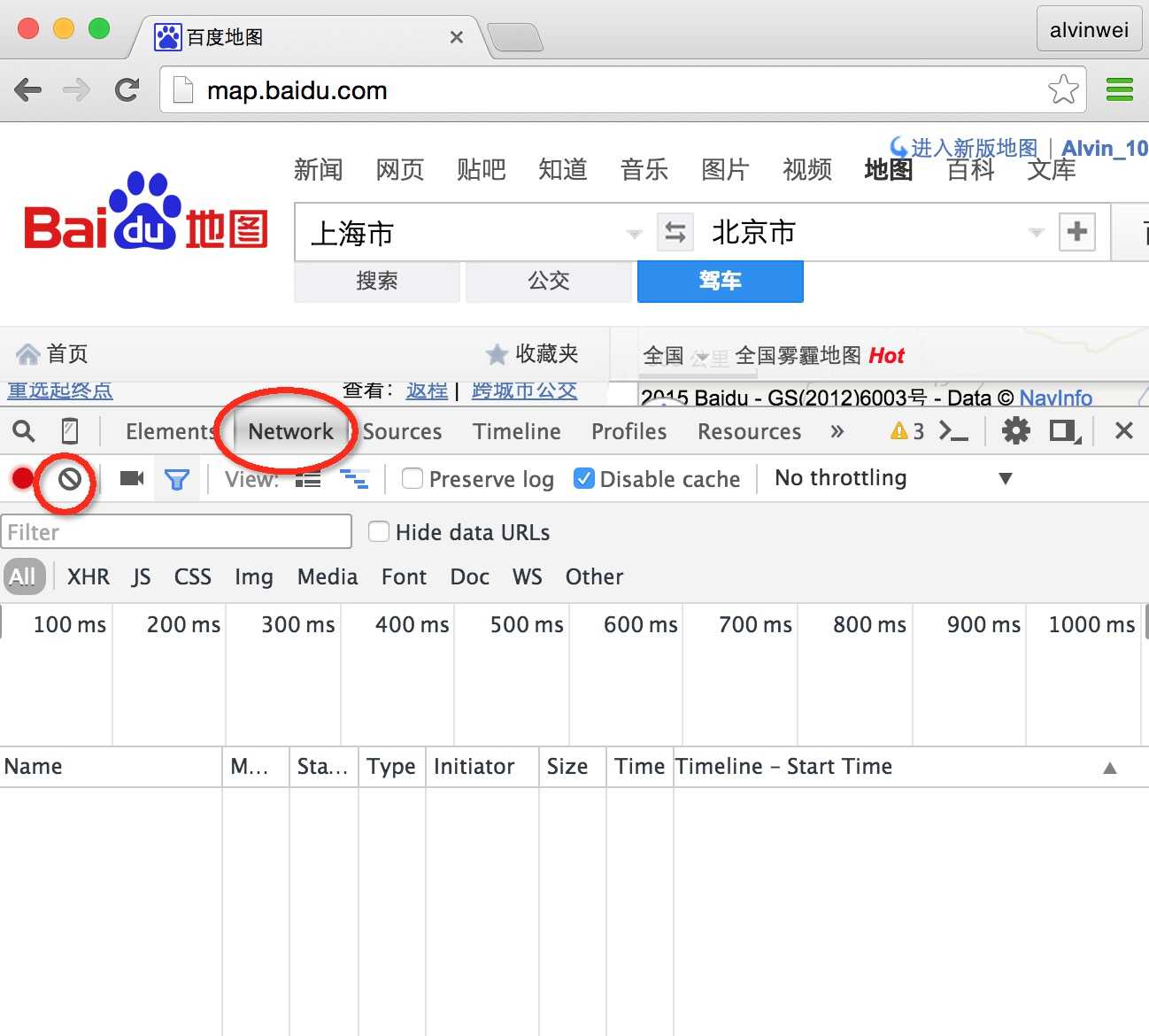Viewport: 1149px width, 1036px height.
Task: Filter requests by Other
Action: pyautogui.click(x=595, y=576)
